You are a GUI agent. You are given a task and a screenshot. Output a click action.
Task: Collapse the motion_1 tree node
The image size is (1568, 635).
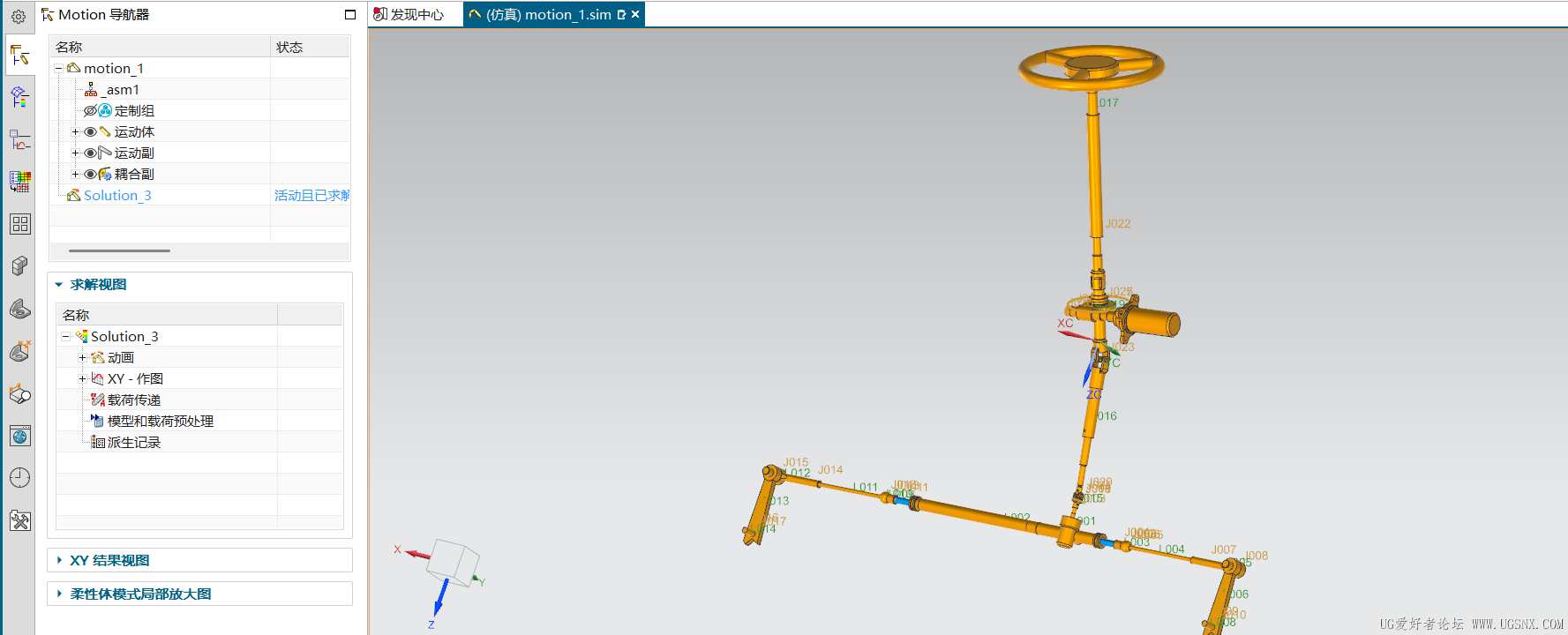click(x=59, y=68)
